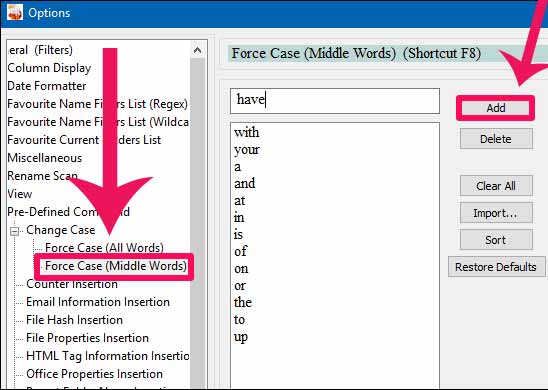Open Favourite Name Filters List (Regex)
The height and width of the screenshot is (390, 548).
(x=98, y=104)
